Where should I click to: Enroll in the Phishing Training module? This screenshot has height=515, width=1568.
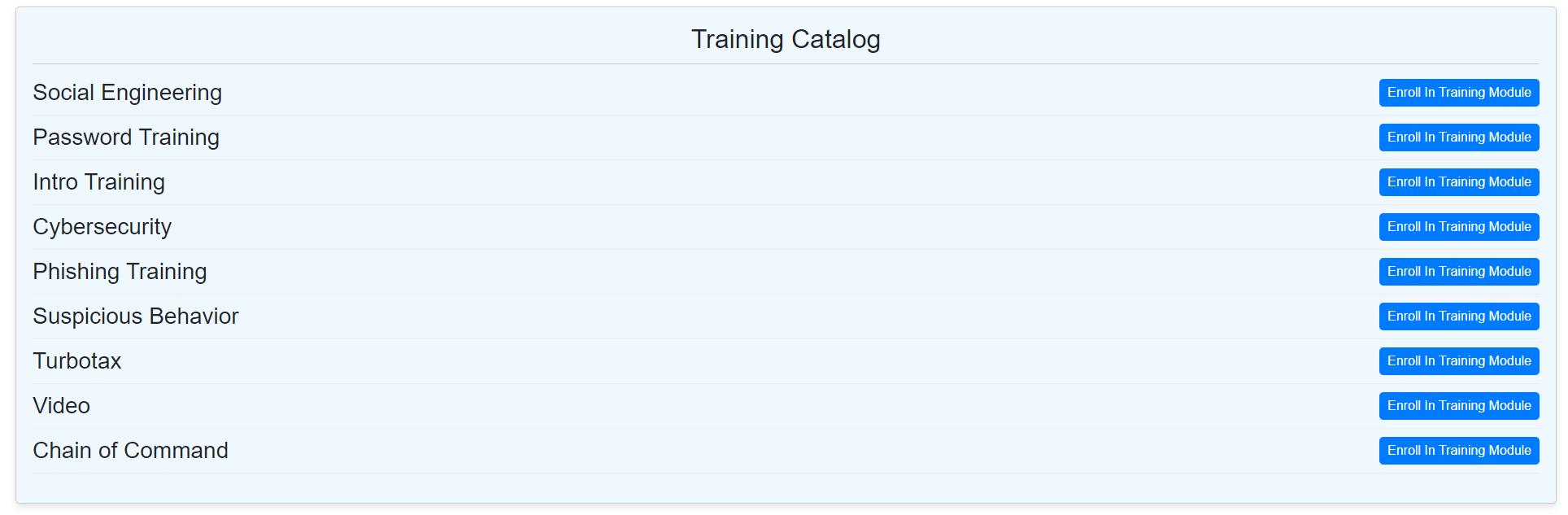pyautogui.click(x=1459, y=272)
